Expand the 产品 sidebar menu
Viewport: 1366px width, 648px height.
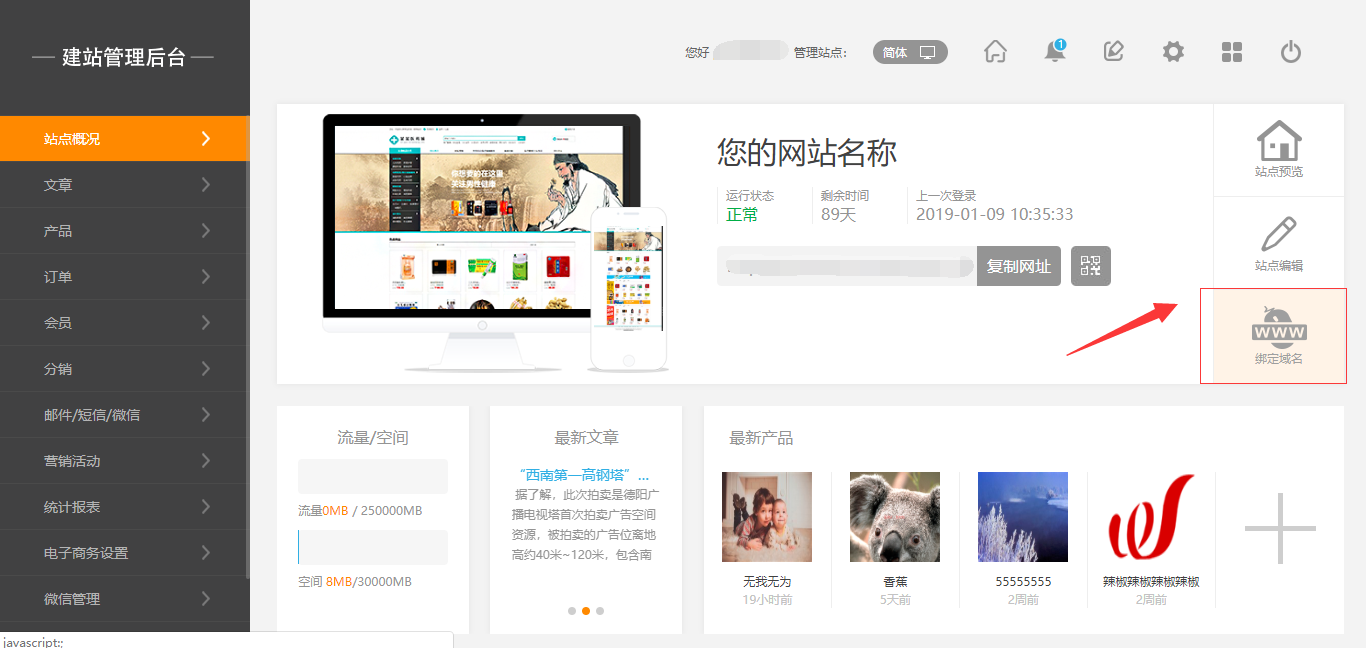tap(125, 231)
